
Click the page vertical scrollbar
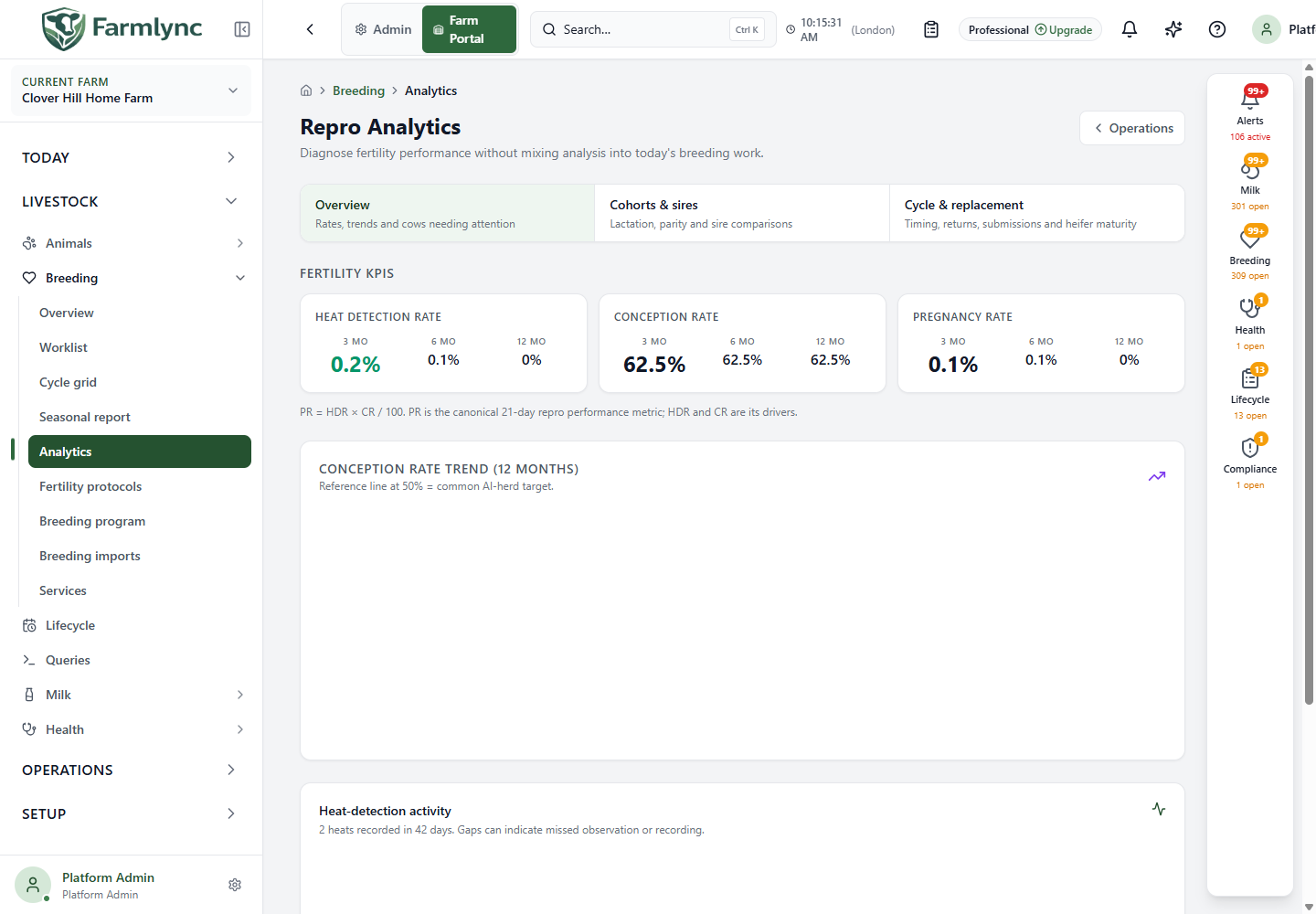[1309, 388]
